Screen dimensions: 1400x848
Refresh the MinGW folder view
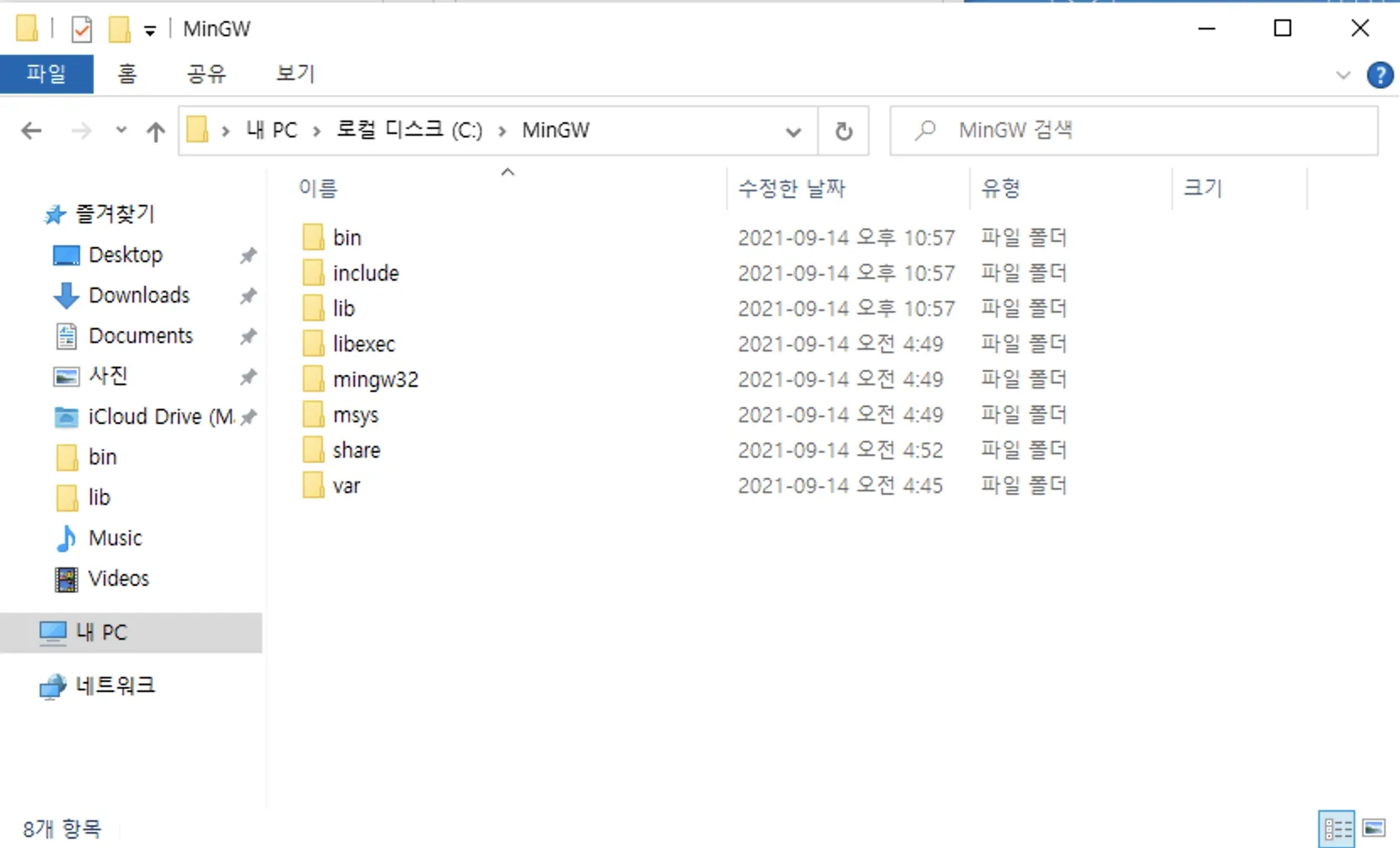(x=843, y=131)
